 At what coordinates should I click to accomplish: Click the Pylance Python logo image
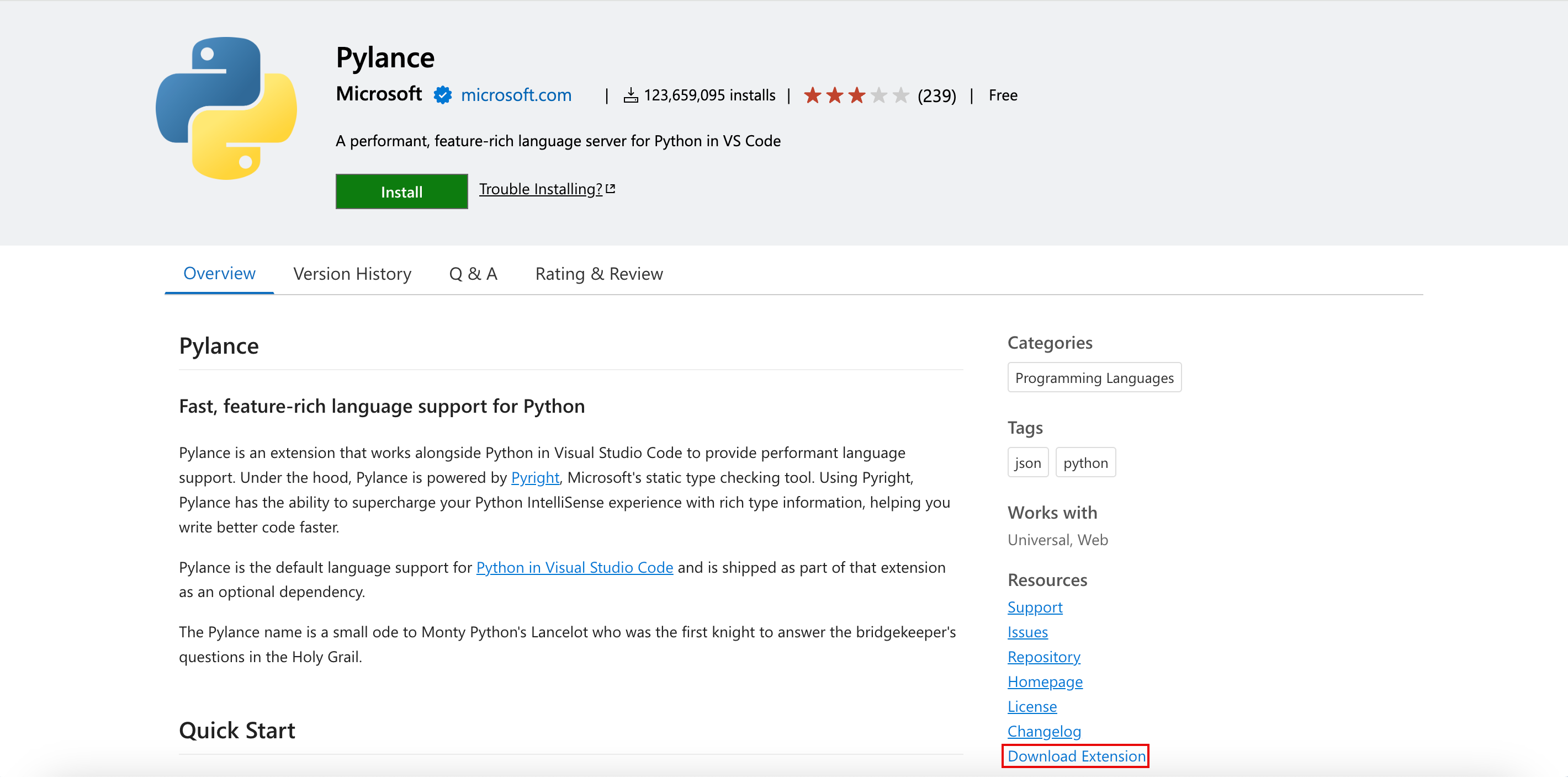point(226,108)
